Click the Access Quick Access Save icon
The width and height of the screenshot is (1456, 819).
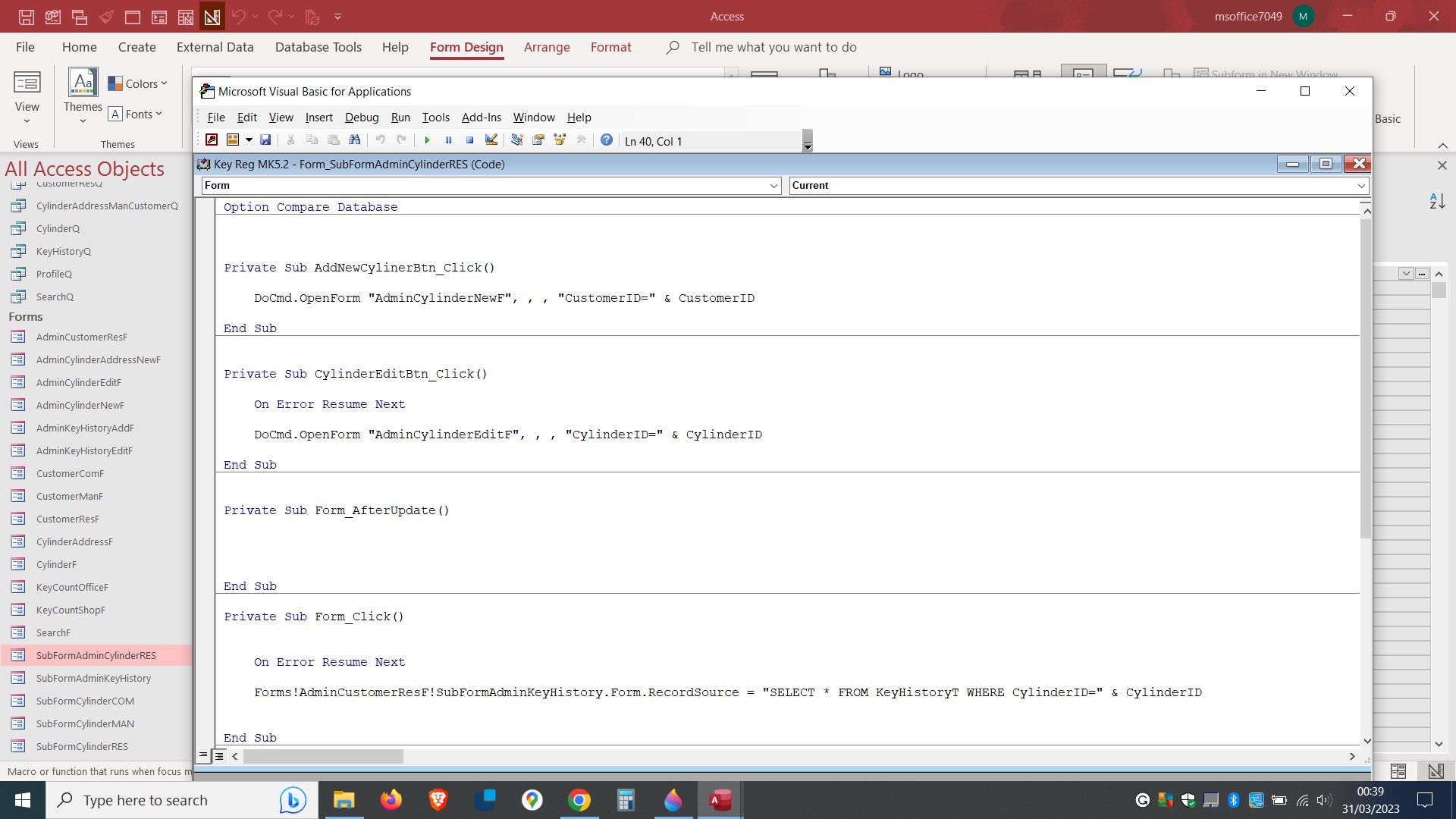[x=26, y=16]
